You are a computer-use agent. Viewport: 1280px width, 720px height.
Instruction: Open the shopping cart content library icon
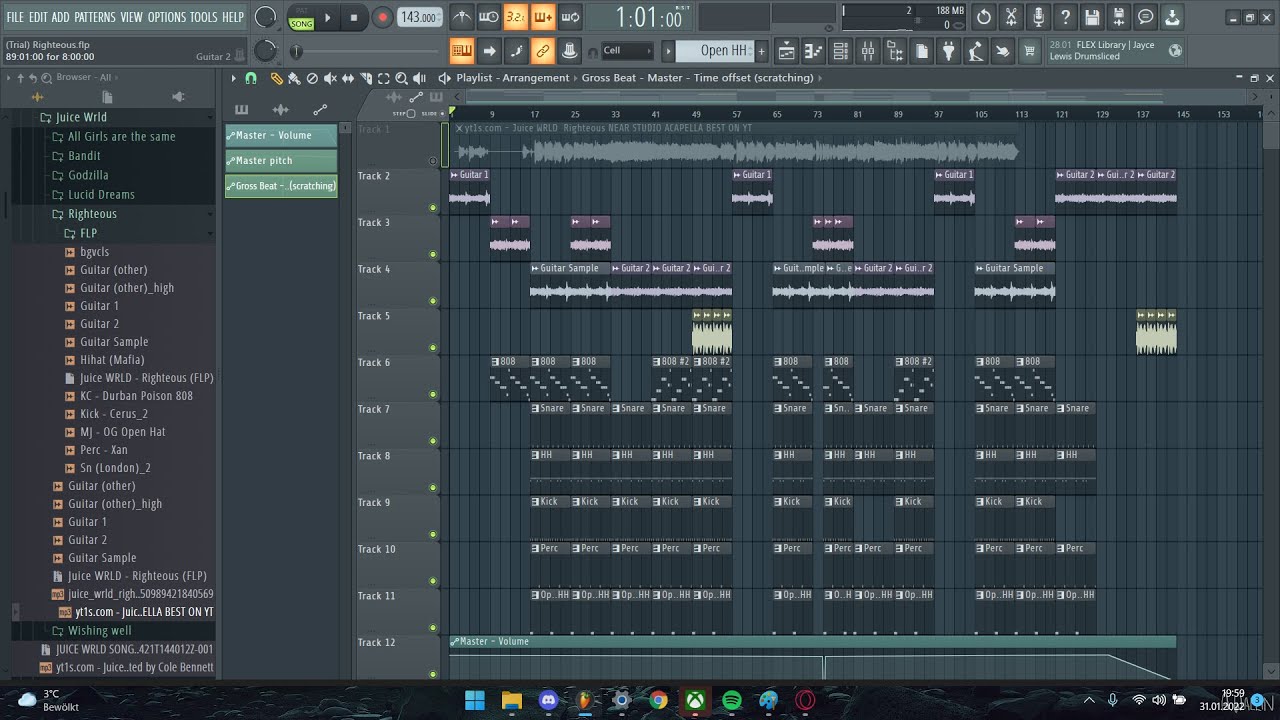pyautogui.click(x=1030, y=51)
